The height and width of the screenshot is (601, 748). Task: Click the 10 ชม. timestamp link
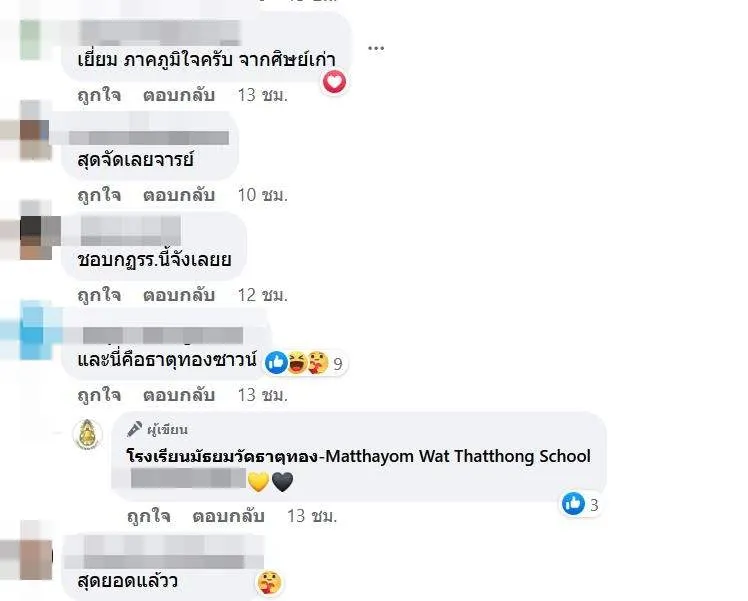[x=263, y=195]
